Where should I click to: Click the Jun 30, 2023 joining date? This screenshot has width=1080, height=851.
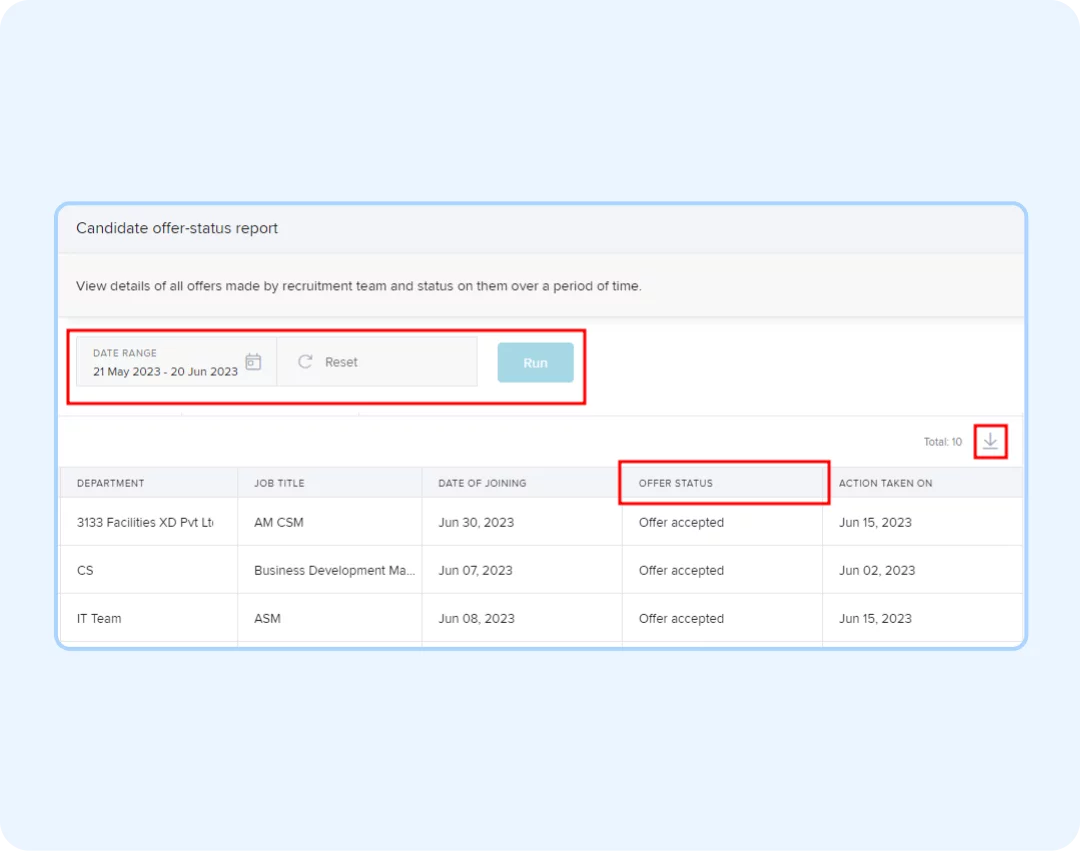[x=476, y=523]
